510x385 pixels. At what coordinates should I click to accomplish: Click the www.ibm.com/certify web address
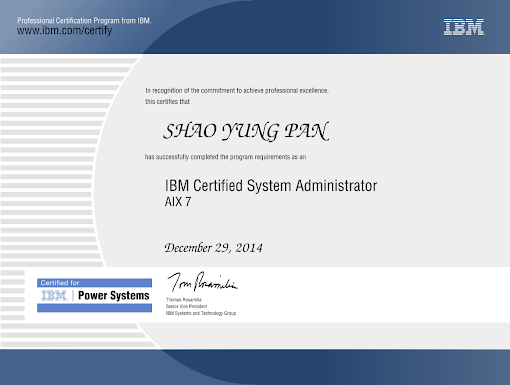[65, 31]
